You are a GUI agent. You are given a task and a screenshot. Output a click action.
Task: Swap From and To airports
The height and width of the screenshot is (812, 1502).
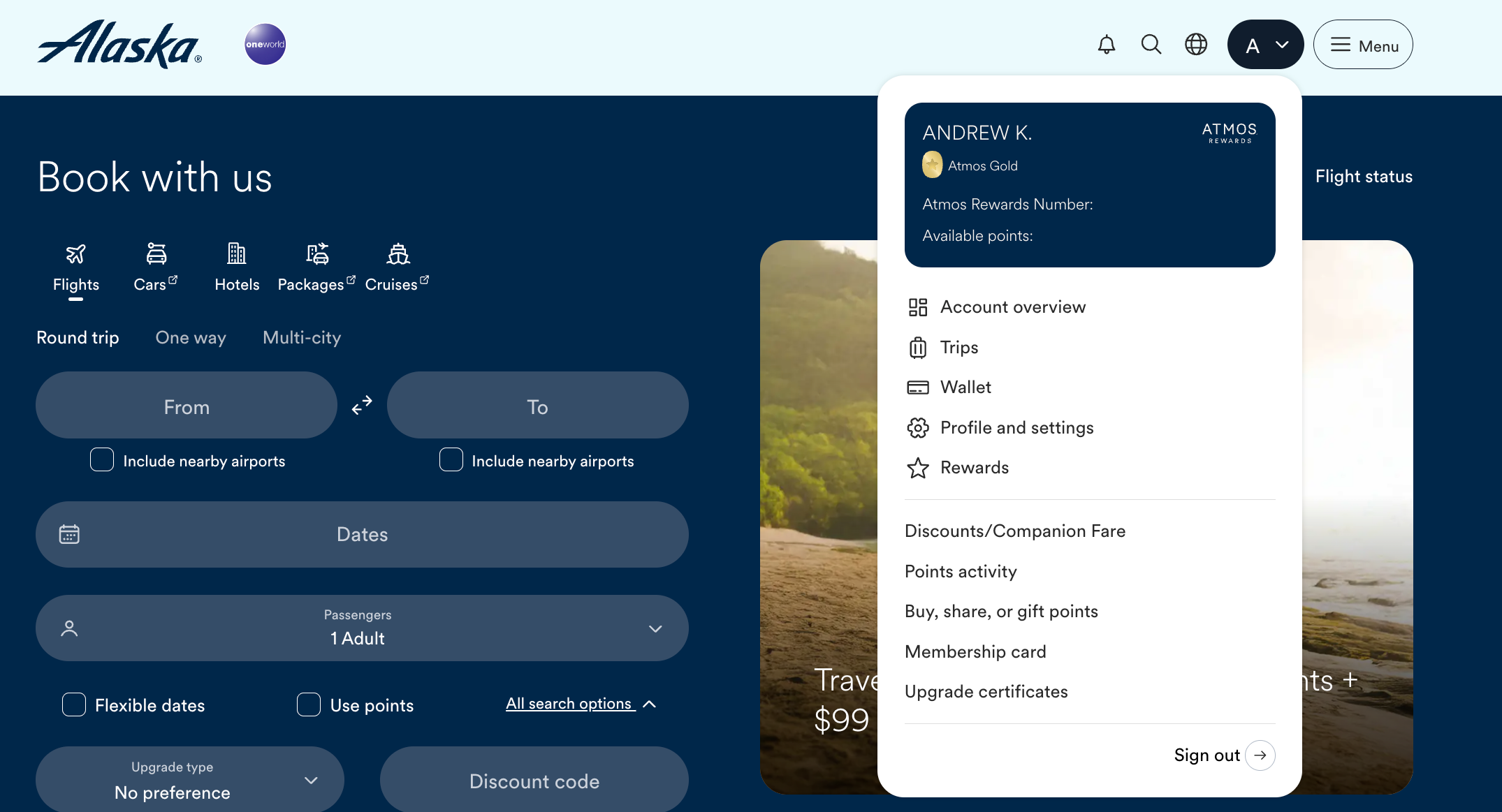click(362, 405)
